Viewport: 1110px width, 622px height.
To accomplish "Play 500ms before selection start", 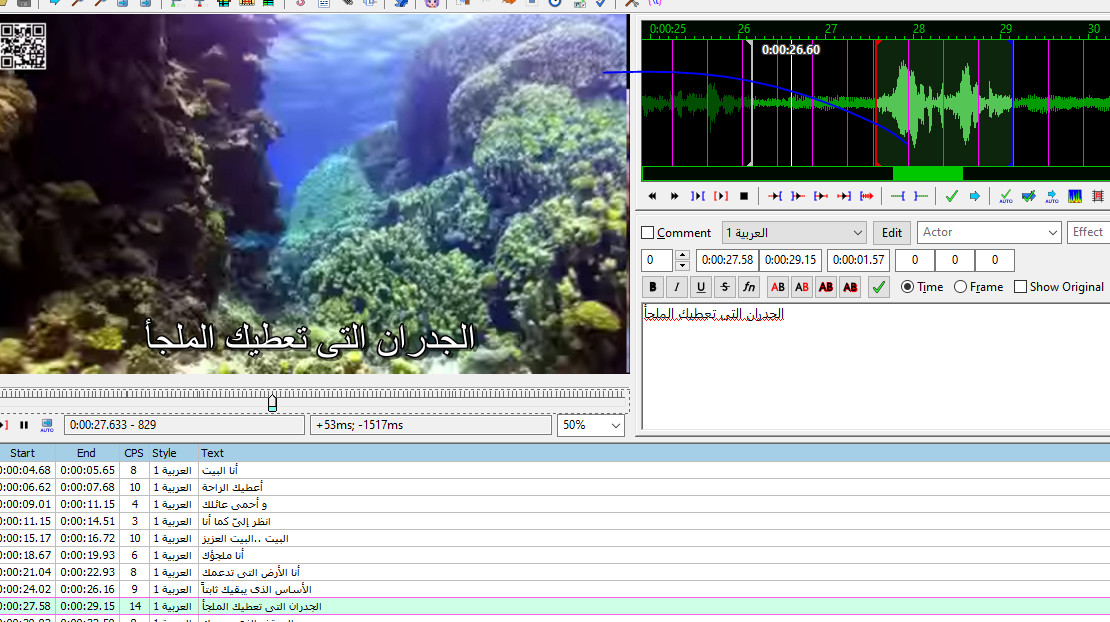I will (775, 196).
